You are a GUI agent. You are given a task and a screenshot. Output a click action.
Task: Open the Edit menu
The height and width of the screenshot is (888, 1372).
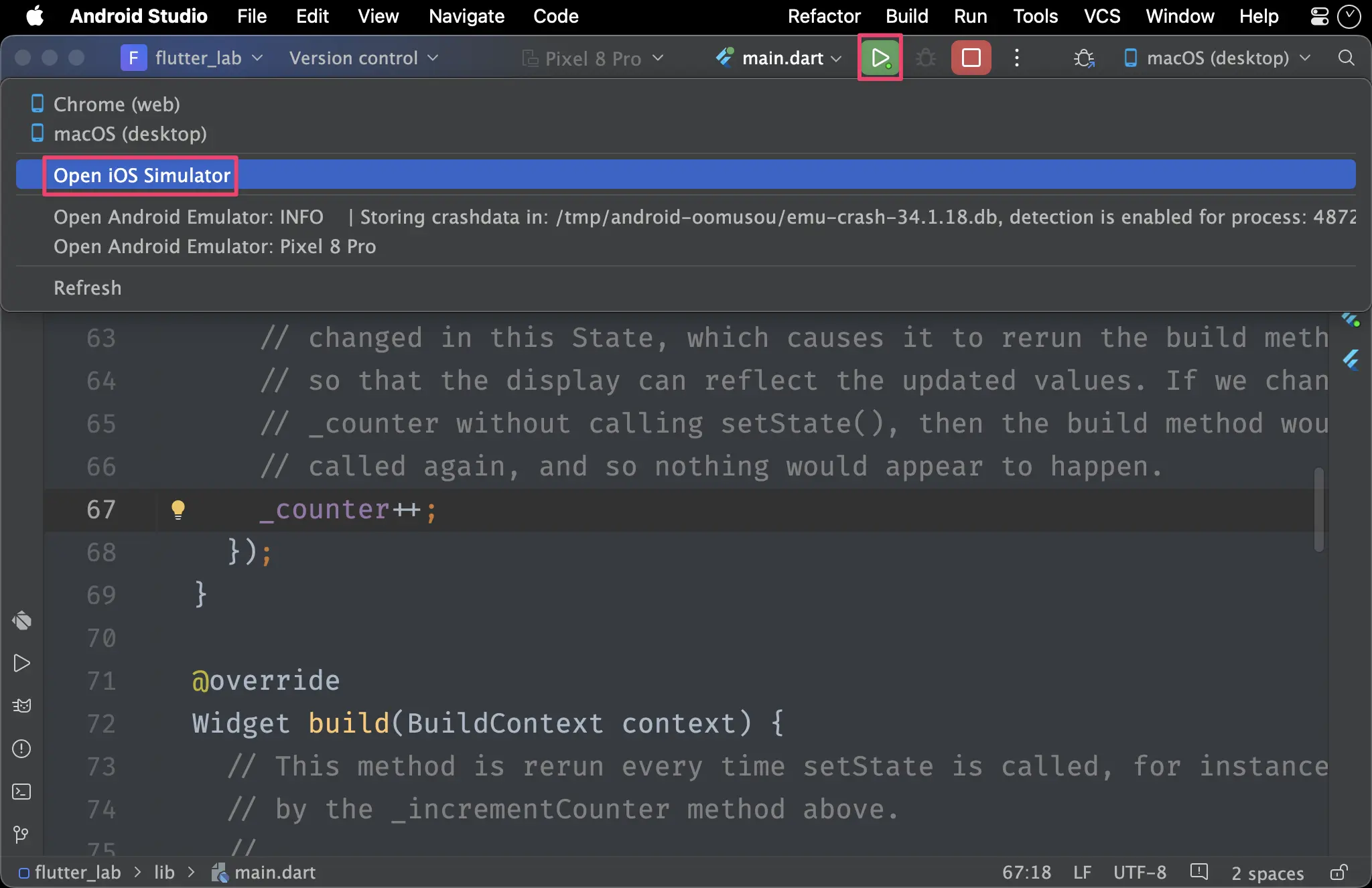tap(312, 16)
